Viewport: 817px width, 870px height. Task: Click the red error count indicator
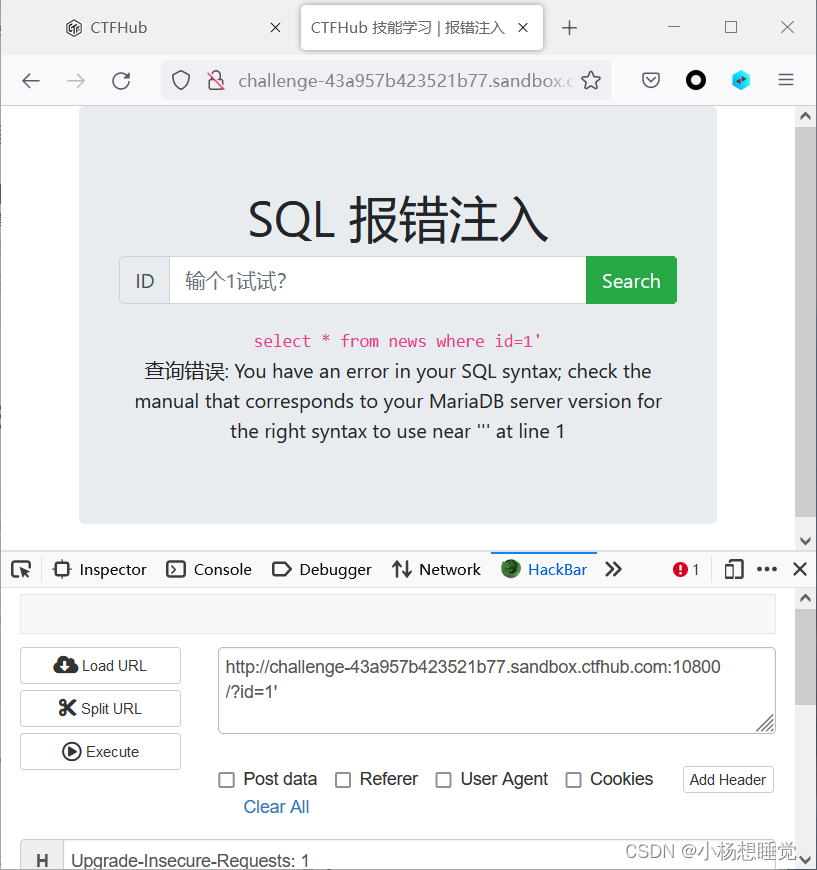tap(686, 569)
